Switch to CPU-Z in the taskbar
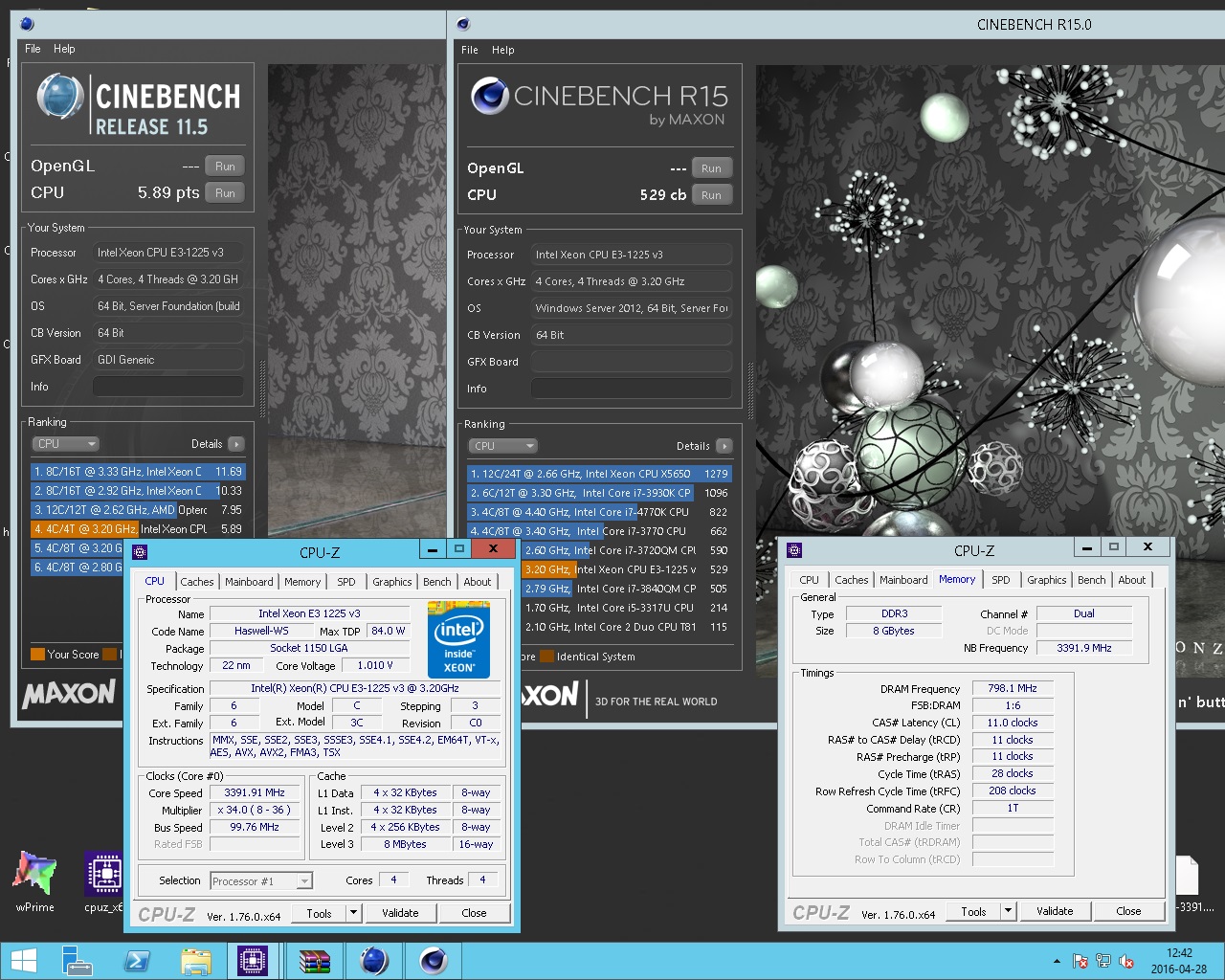Screen dimensions: 1225x980 point(253,960)
